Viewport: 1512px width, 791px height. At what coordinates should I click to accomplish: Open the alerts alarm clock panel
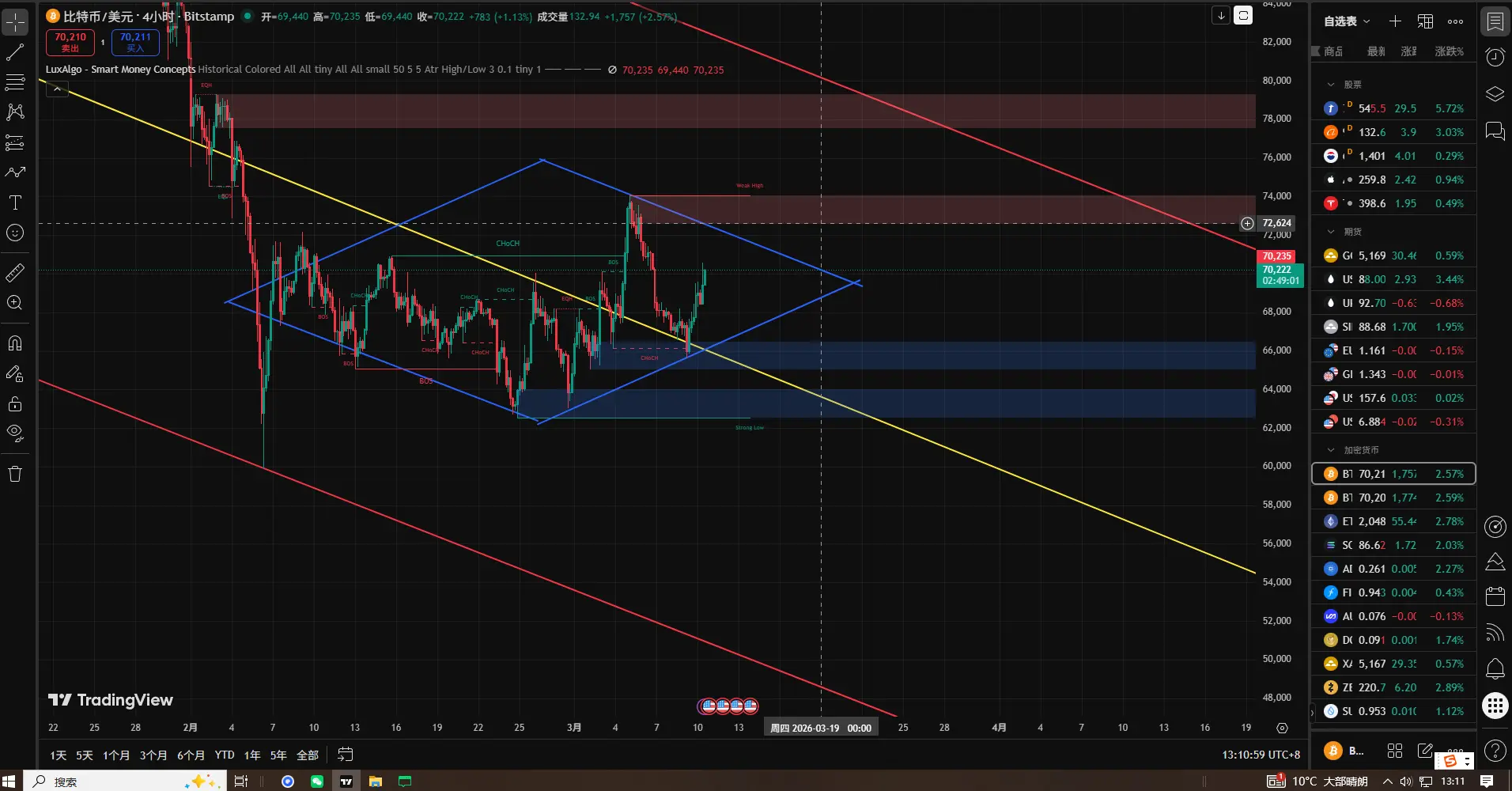tap(1495, 57)
